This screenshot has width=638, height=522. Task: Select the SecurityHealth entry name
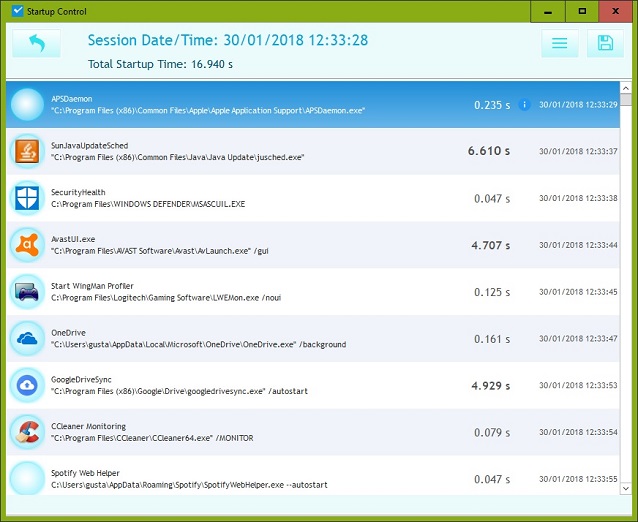[78, 192]
